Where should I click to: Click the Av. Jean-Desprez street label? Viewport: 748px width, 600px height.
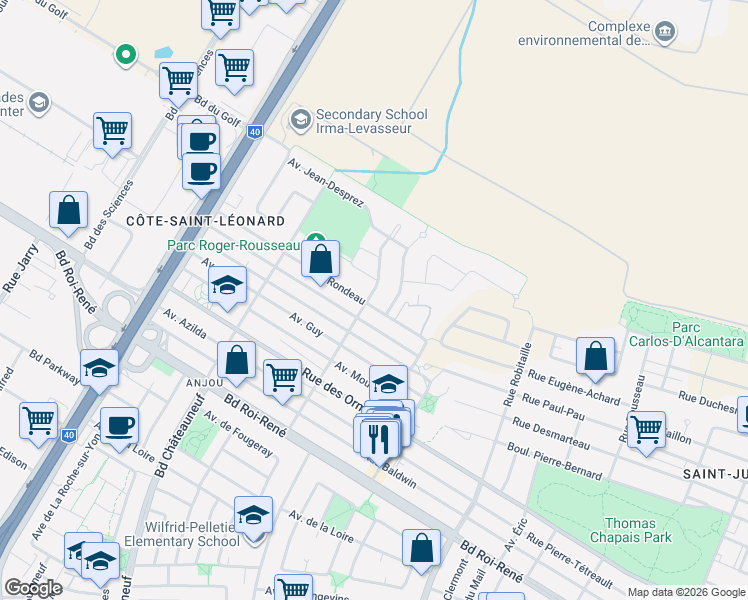pos(326,184)
